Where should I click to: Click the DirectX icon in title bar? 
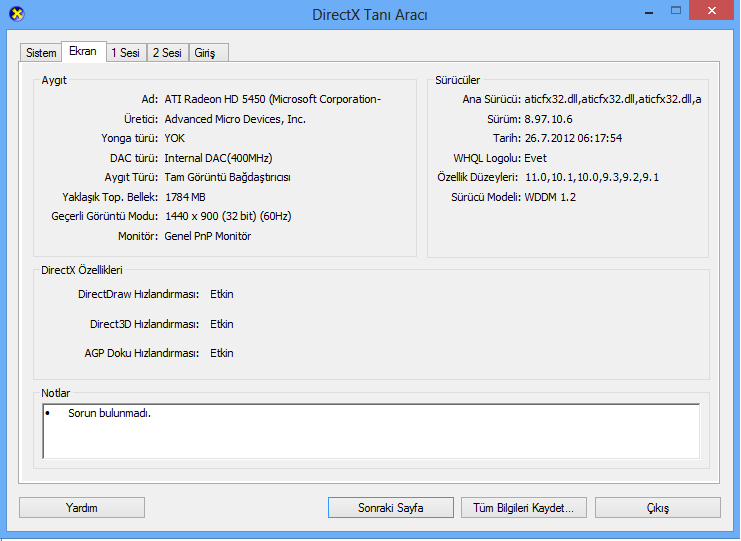click(x=17, y=14)
